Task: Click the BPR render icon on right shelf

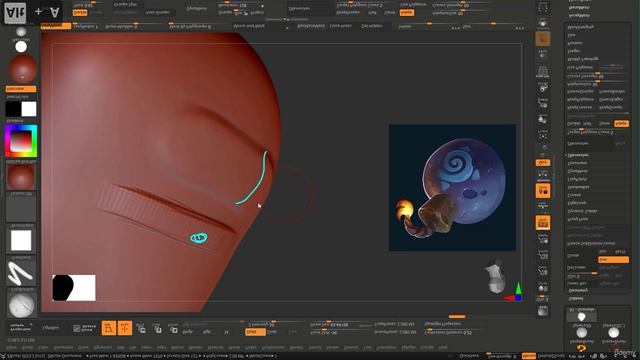Action: coord(543,311)
